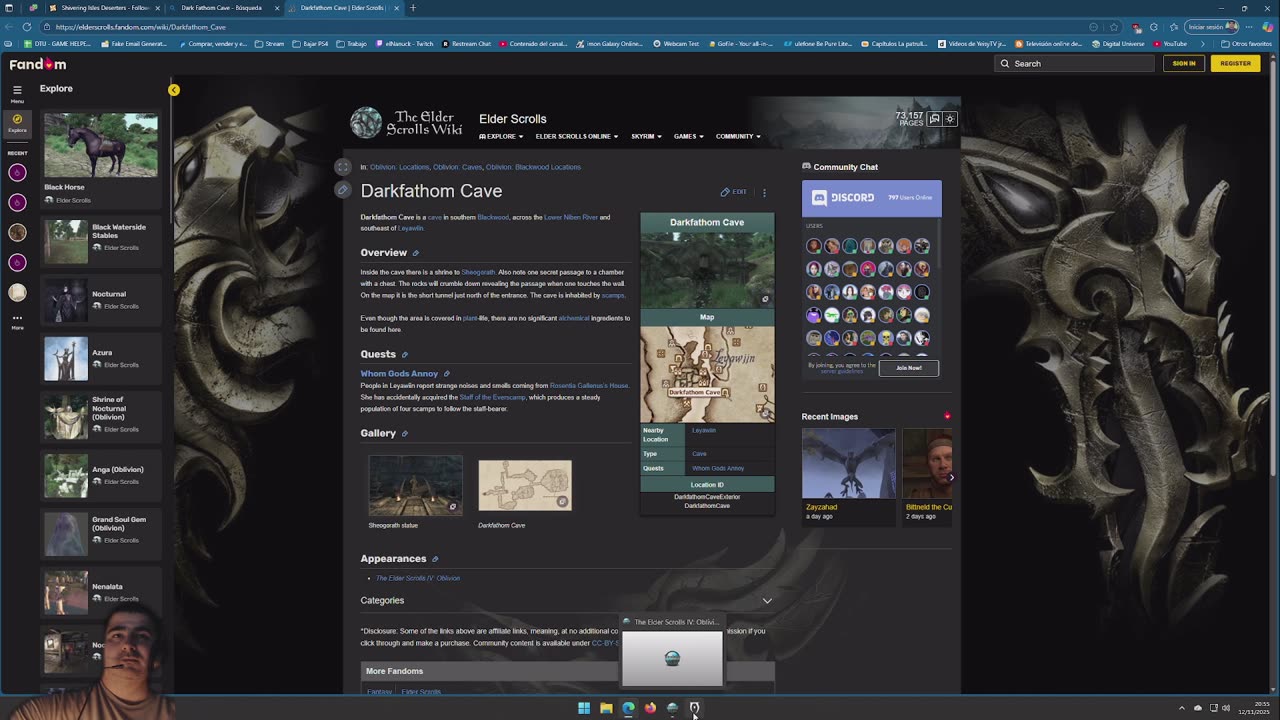Open the Oblivion: Blackwood Locations category link
The width and height of the screenshot is (1280, 720).
tap(533, 167)
